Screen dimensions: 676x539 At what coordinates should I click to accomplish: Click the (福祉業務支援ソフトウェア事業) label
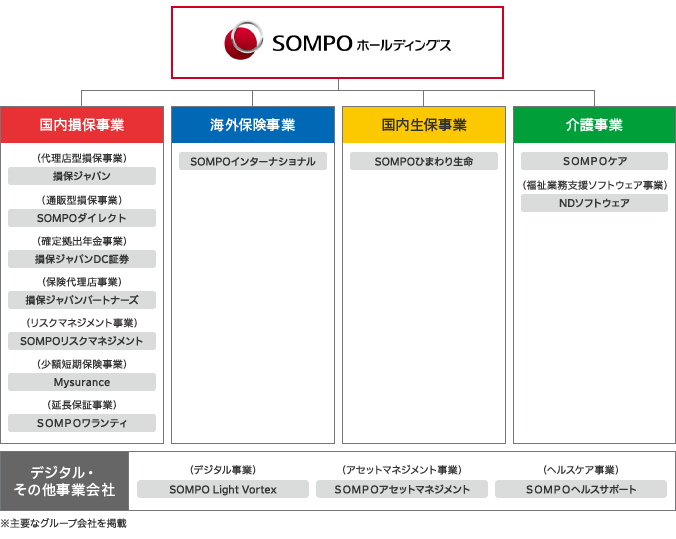(595, 185)
